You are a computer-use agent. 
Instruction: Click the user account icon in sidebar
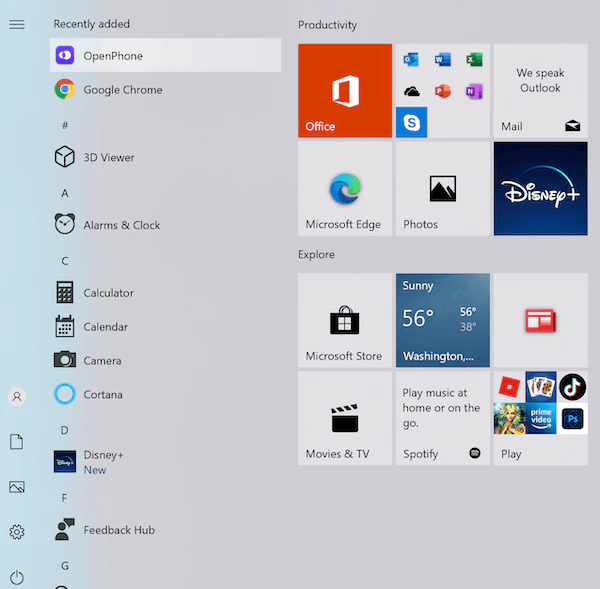[17, 396]
